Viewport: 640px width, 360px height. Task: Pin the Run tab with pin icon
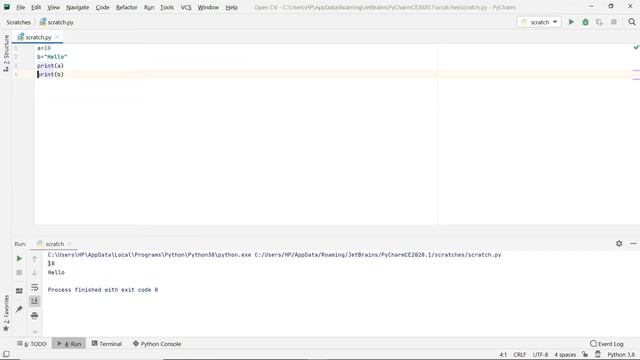19,309
